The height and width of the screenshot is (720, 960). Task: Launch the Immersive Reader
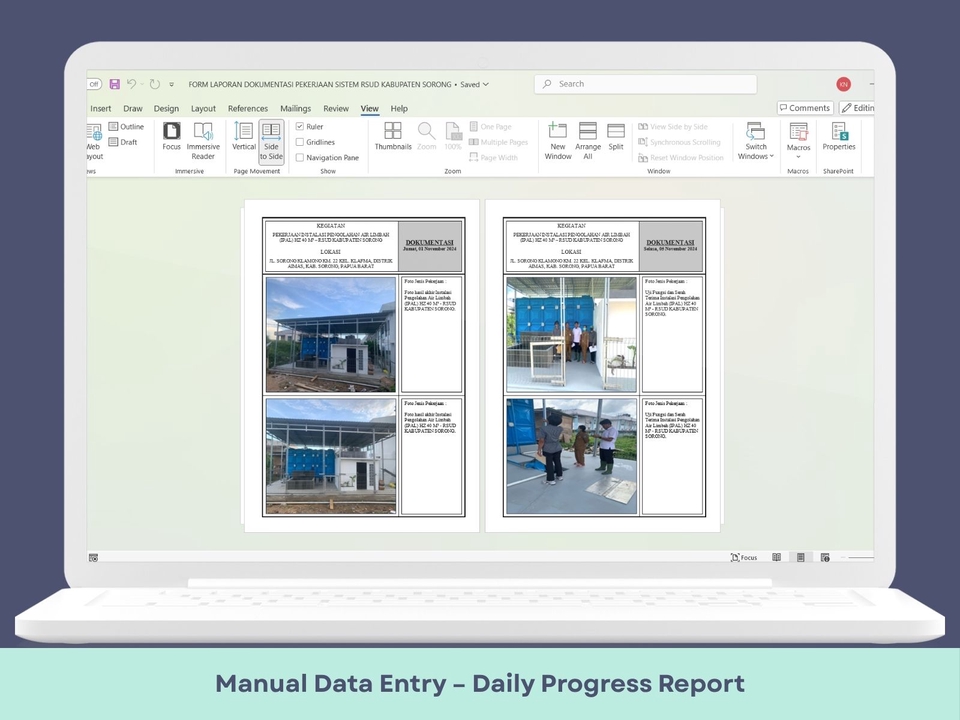click(x=203, y=138)
